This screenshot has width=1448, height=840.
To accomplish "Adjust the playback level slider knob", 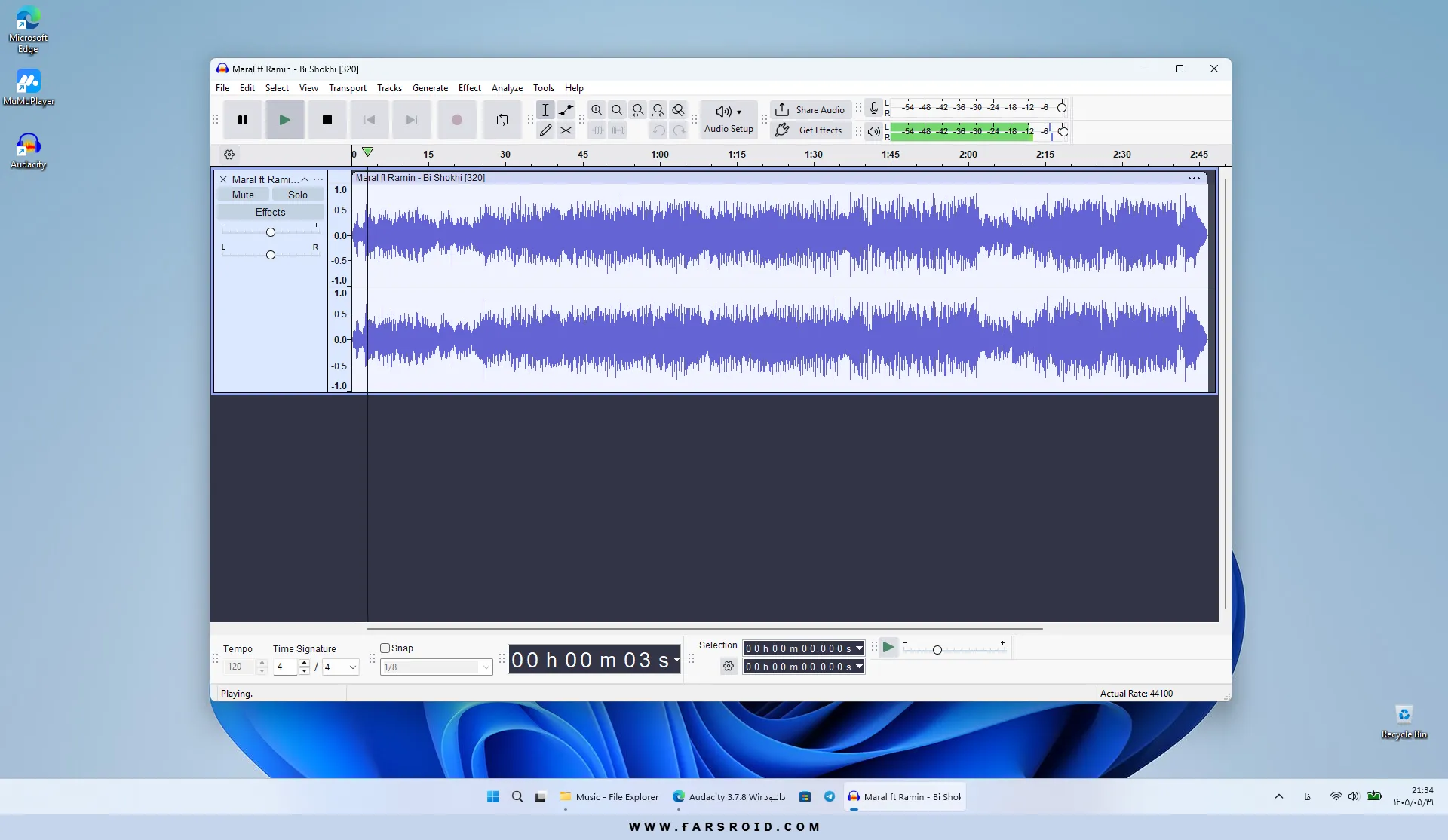I will pos(1063,132).
